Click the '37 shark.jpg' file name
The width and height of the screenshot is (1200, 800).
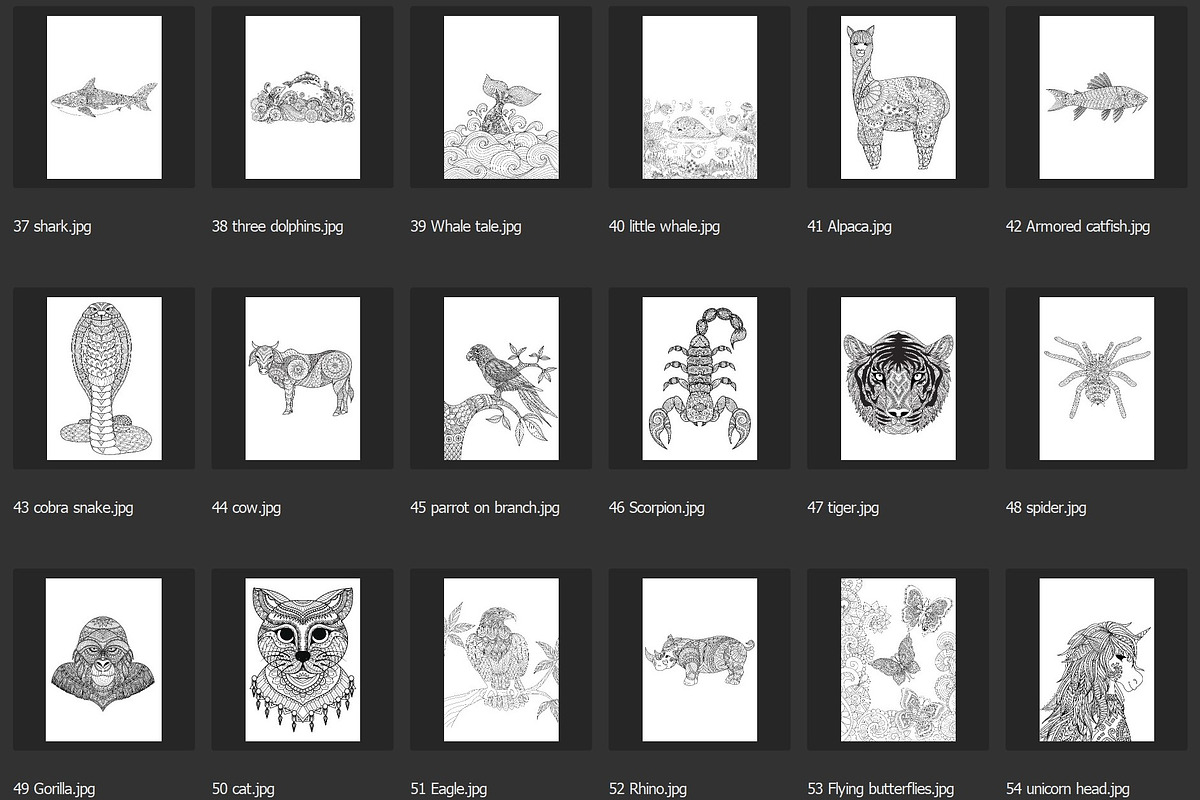pyautogui.click(x=52, y=227)
